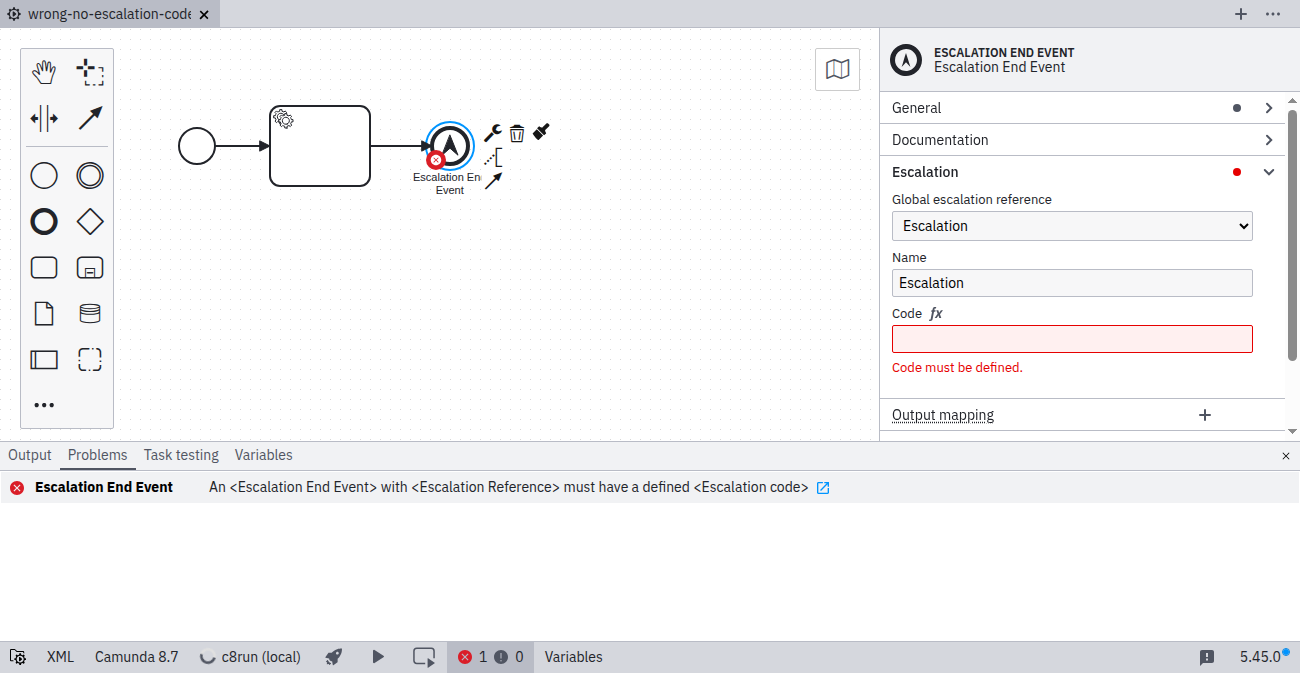Open the wrench change-element menu
This screenshot has height=673, width=1300.
point(492,133)
